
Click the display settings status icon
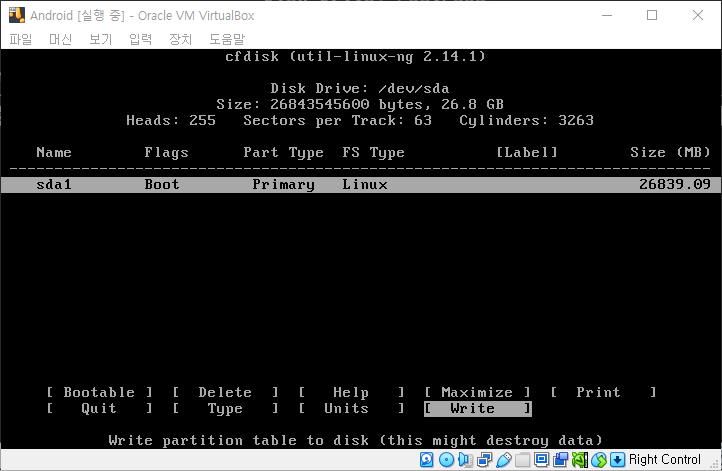(542, 459)
